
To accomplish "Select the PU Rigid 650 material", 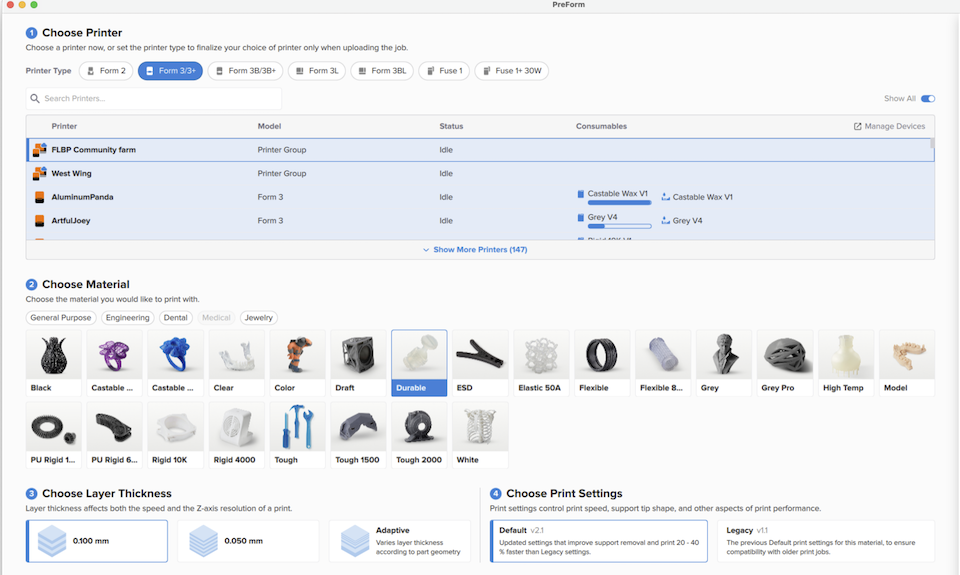I will [x=114, y=435].
